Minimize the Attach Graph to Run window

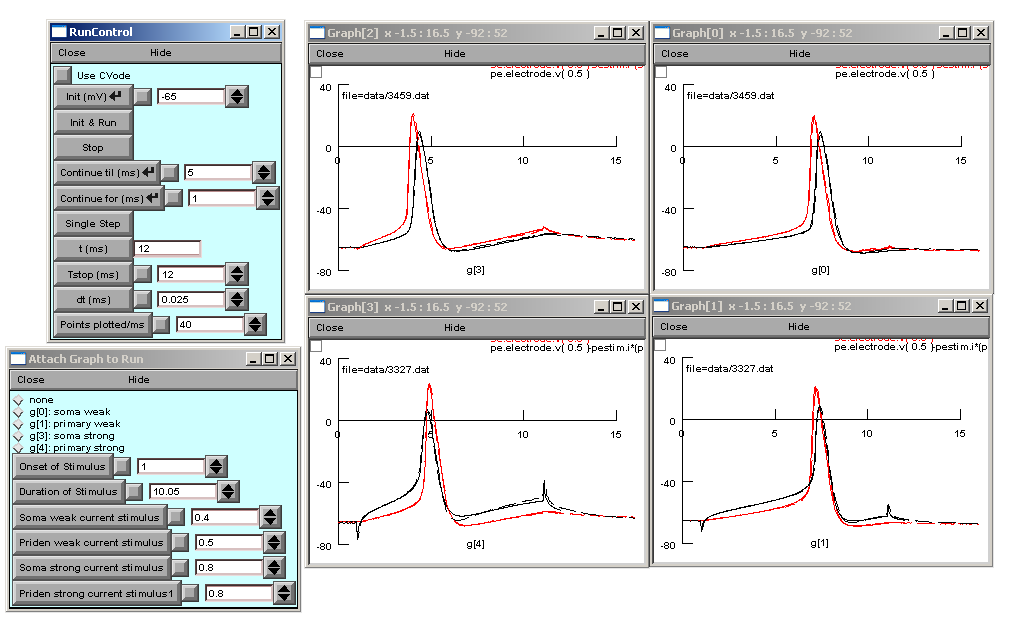251,359
